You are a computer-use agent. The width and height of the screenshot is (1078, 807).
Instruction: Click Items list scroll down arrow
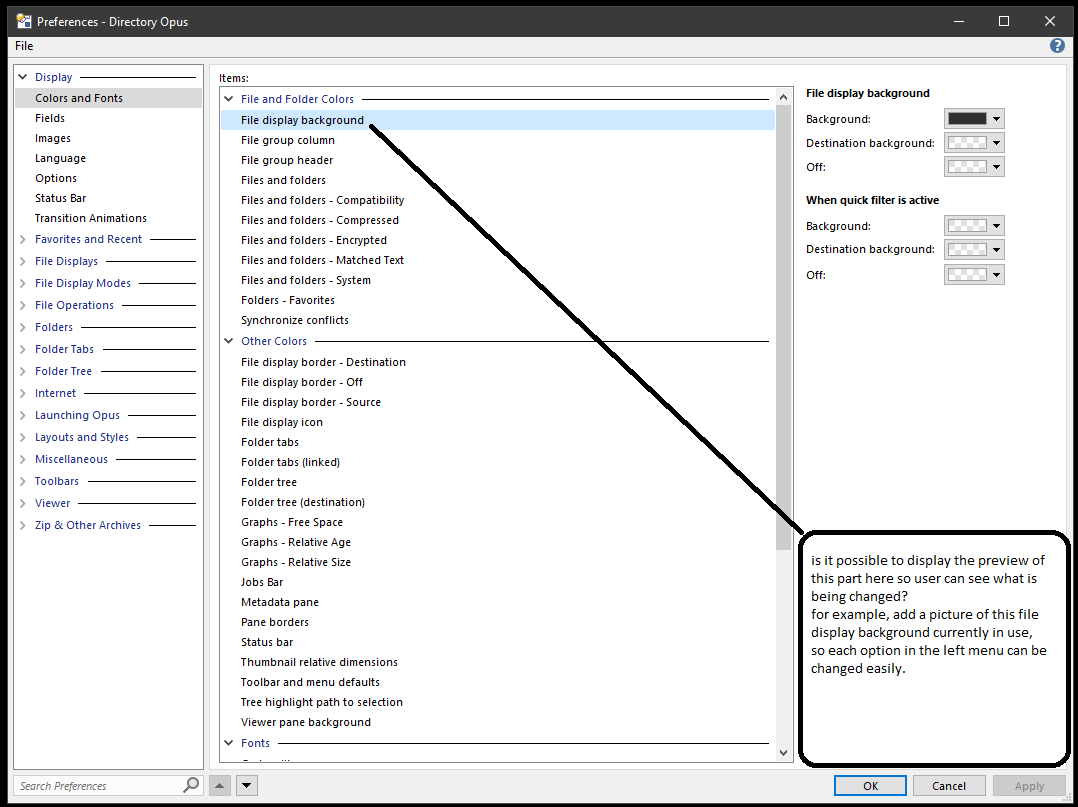784,753
